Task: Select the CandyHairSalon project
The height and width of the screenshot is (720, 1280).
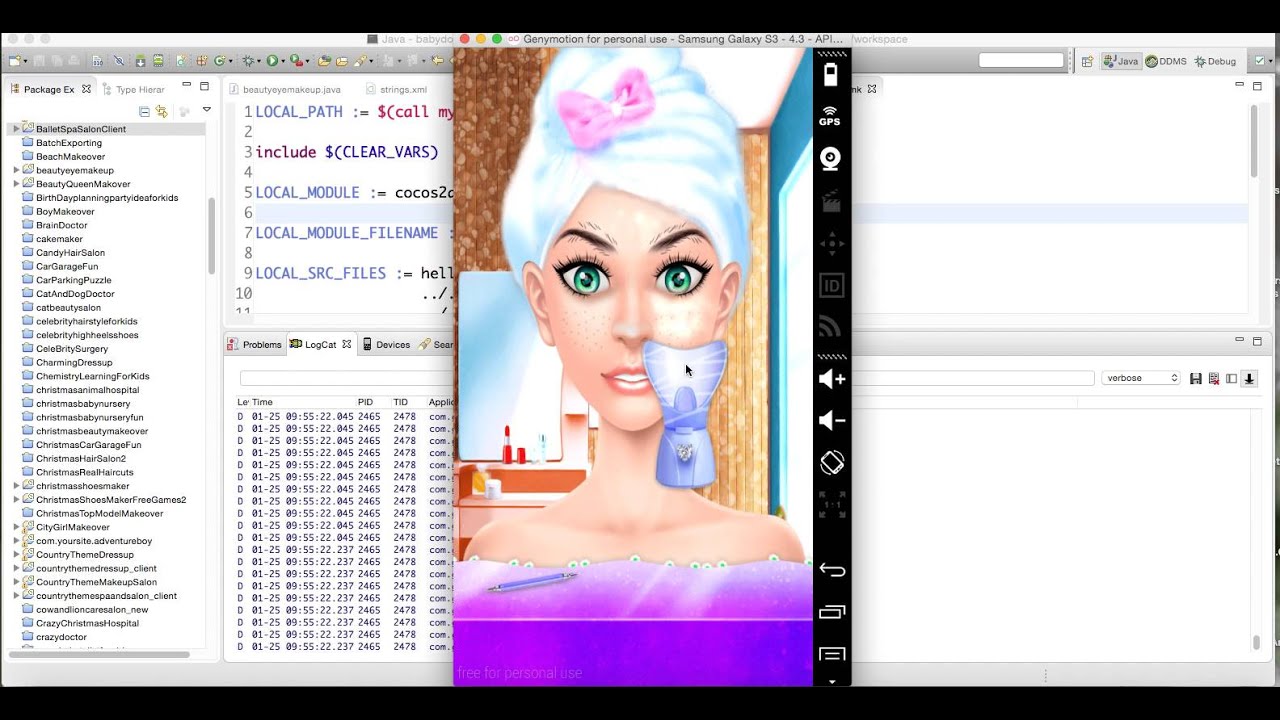Action: pyautogui.click(x=70, y=253)
